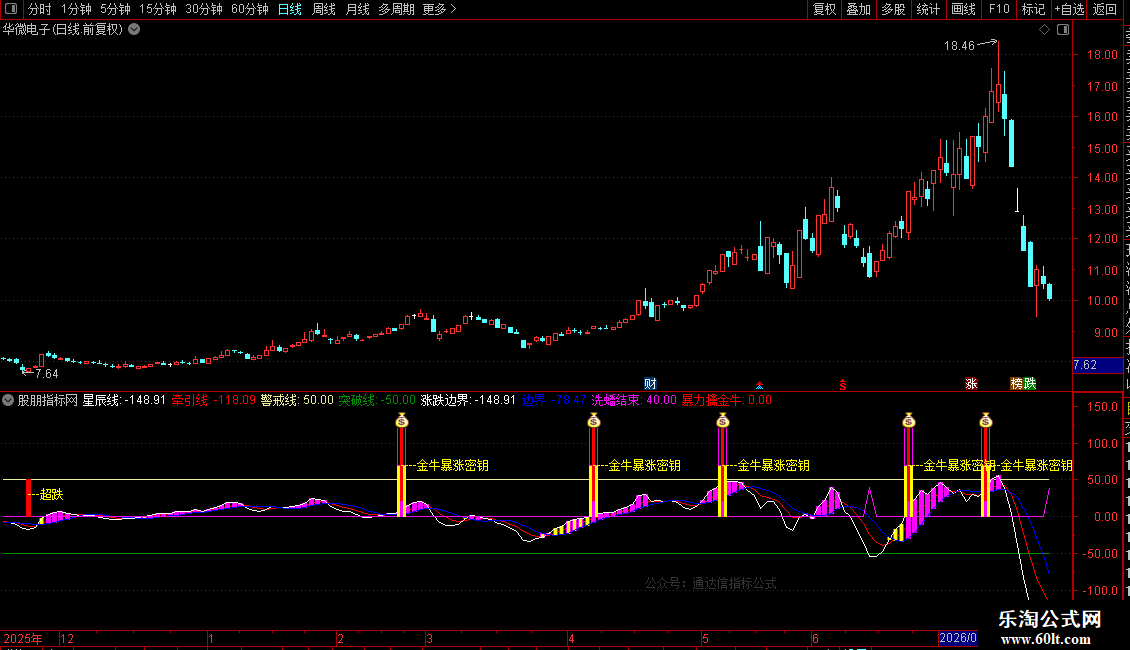
Task: Click the first money-bag signal icon near February end
Action: pos(402,420)
